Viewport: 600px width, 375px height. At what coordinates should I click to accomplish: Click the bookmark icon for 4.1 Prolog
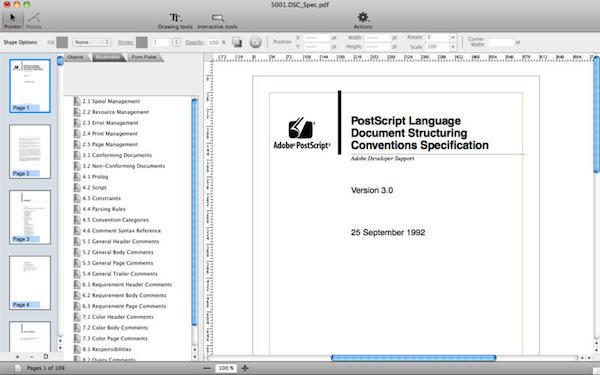77,177
